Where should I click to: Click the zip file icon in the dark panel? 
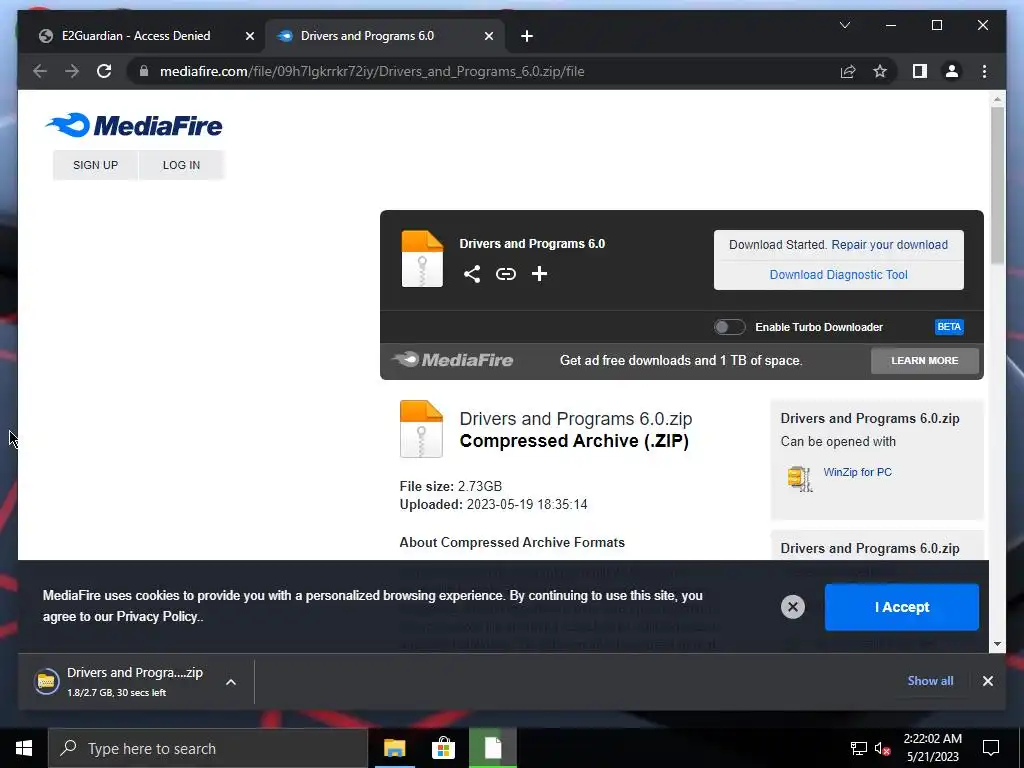pos(422,259)
